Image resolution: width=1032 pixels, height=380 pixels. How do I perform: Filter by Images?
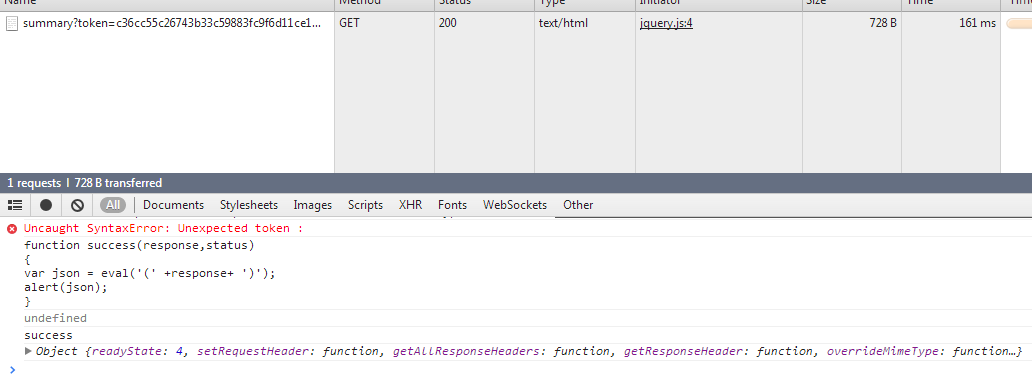point(313,205)
